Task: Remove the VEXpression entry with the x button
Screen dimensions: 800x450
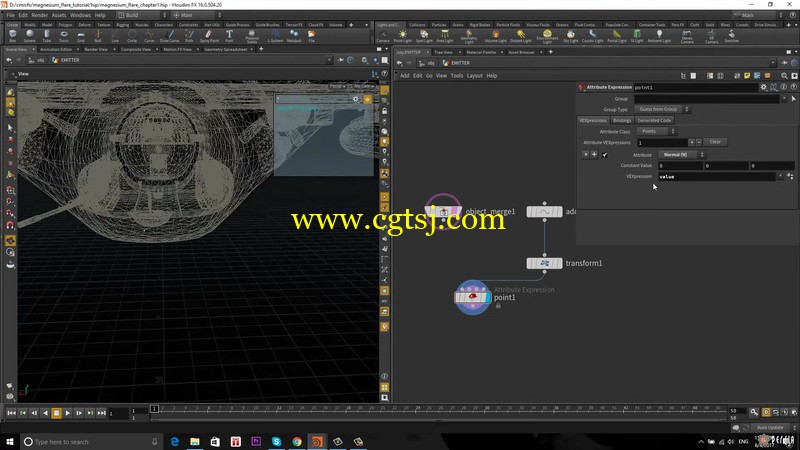Action: pos(585,155)
